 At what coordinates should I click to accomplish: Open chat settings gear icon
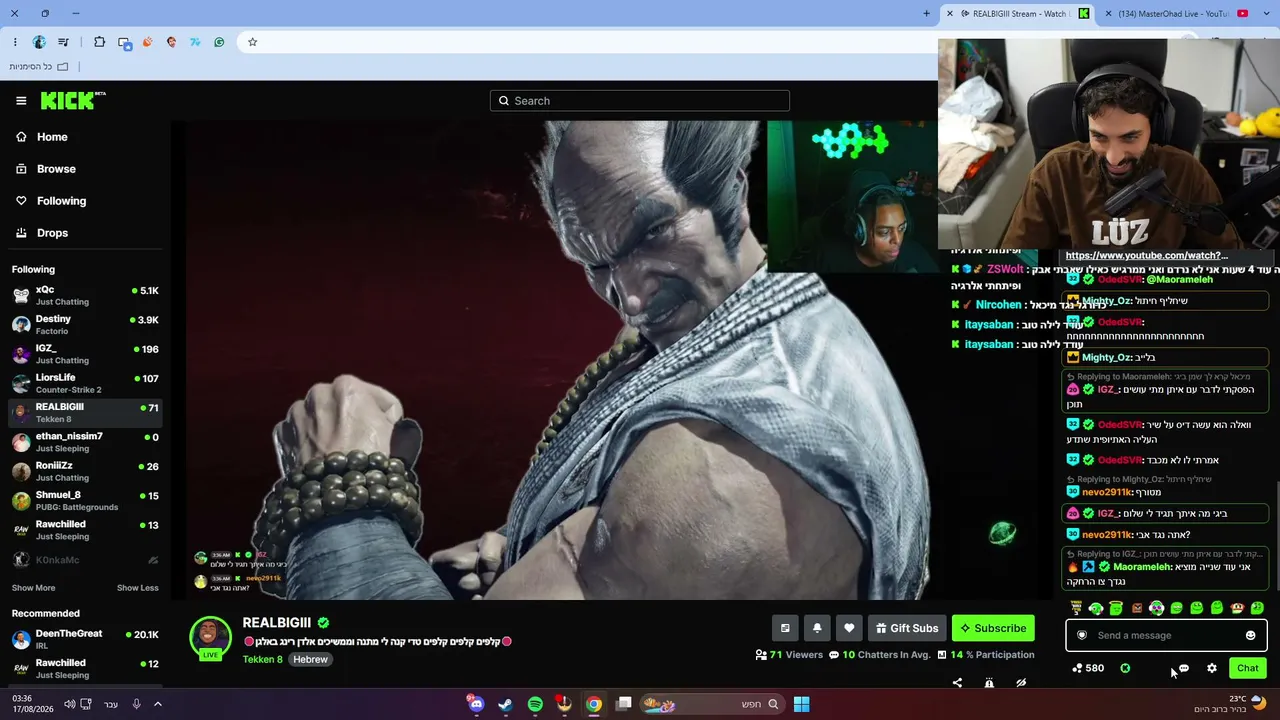pos(1212,668)
